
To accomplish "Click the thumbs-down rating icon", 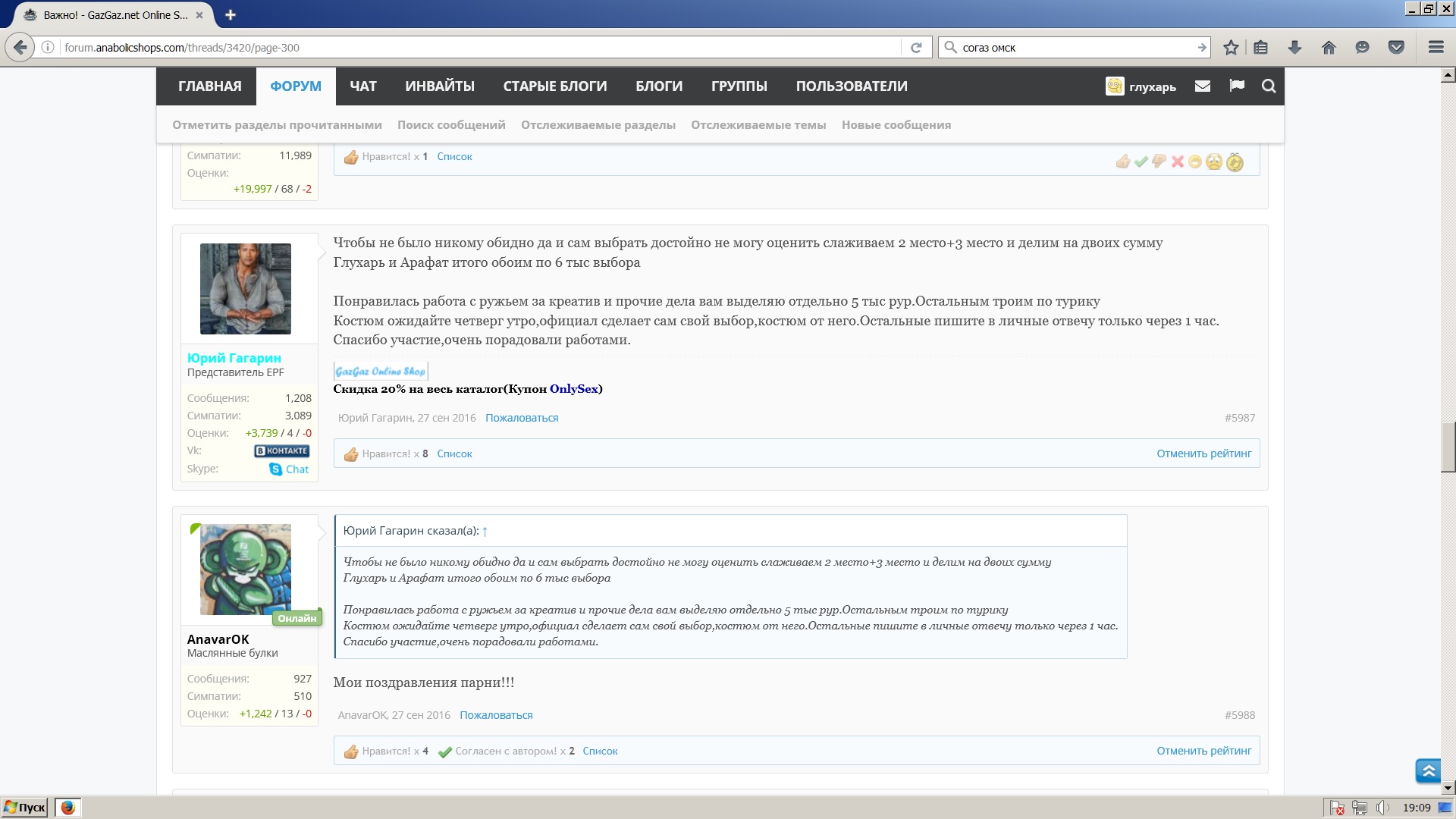I will 1159,162.
